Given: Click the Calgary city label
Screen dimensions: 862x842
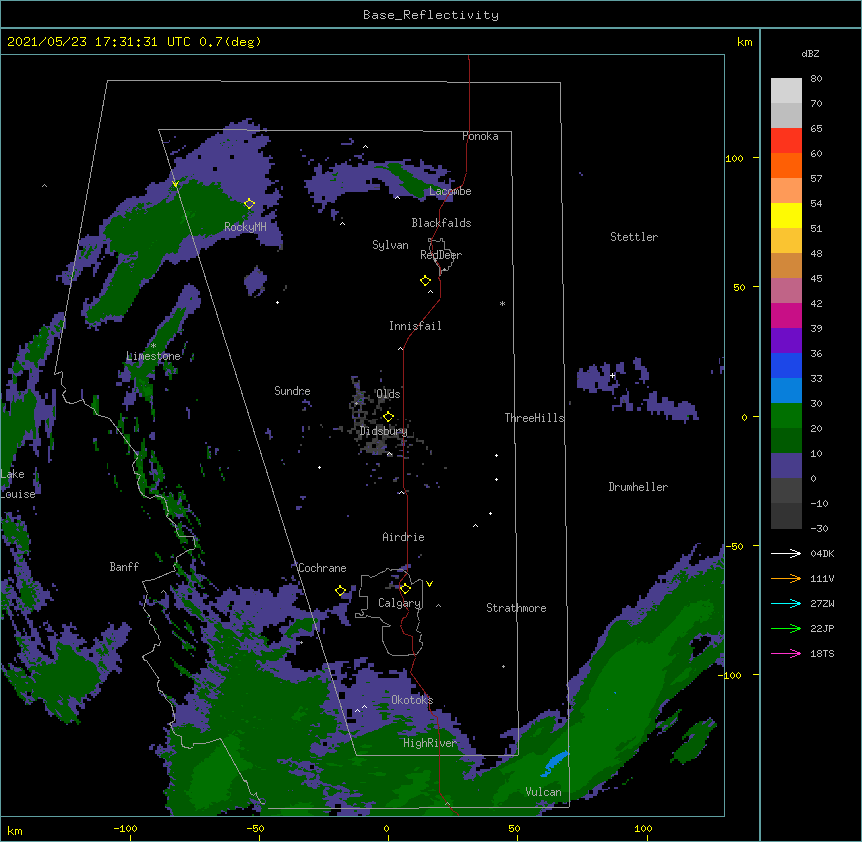Looking at the screenshot, I should (399, 603).
